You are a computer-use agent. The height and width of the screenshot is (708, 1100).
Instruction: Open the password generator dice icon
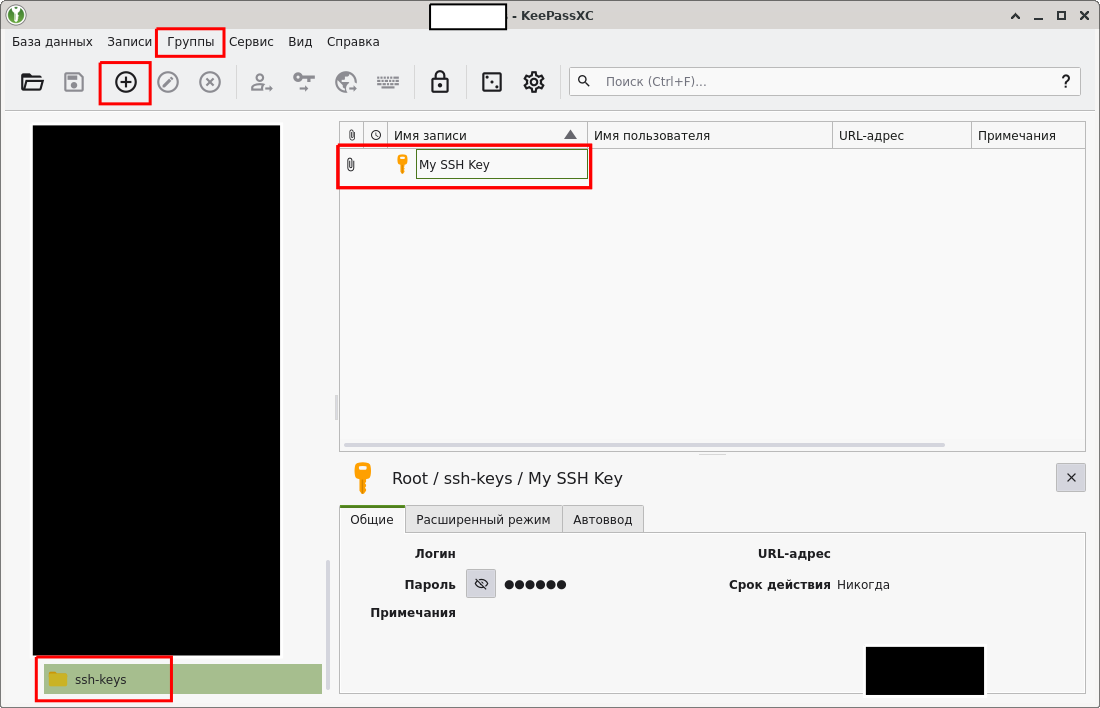pyautogui.click(x=492, y=82)
